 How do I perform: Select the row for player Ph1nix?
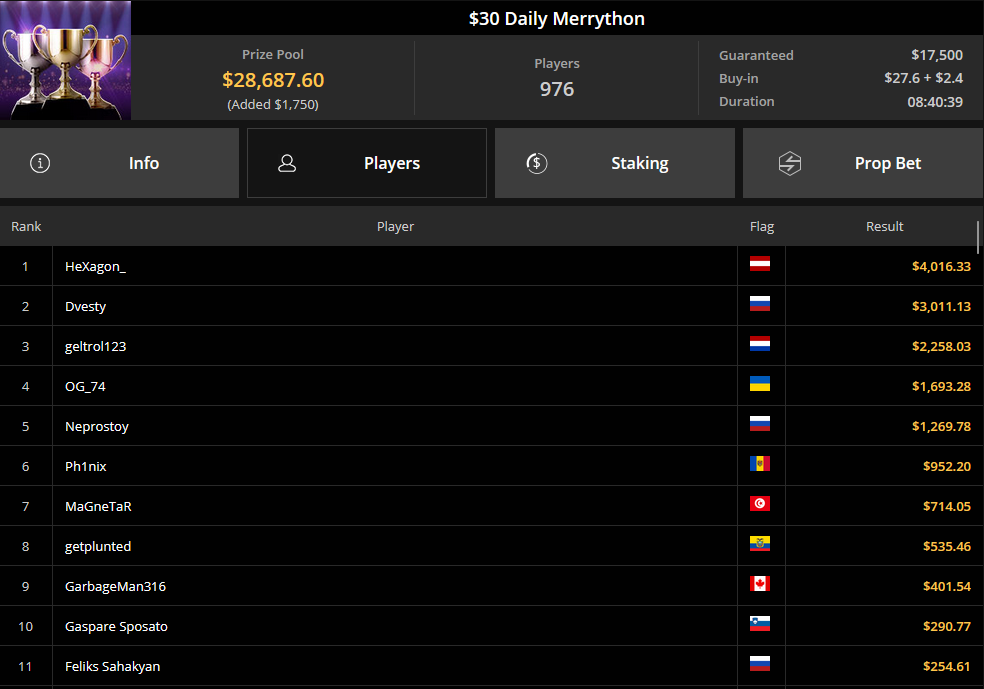coord(85,466)
